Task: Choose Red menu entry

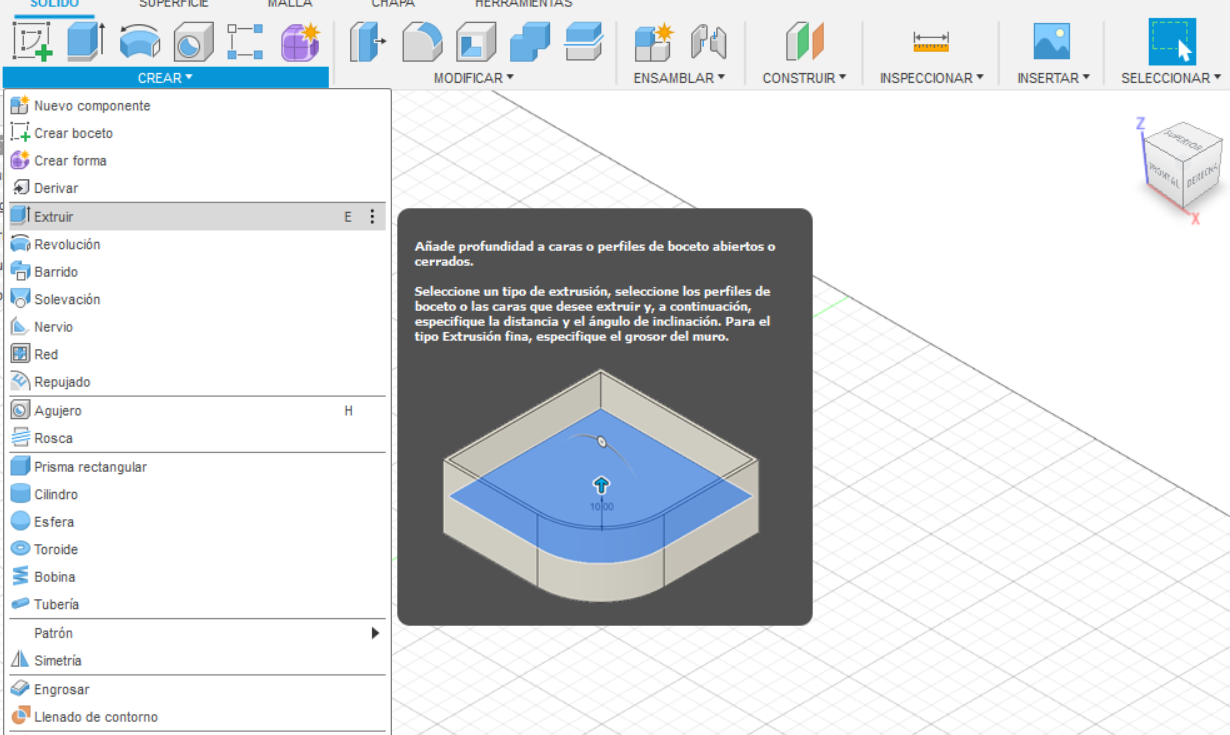Action: 197,354
